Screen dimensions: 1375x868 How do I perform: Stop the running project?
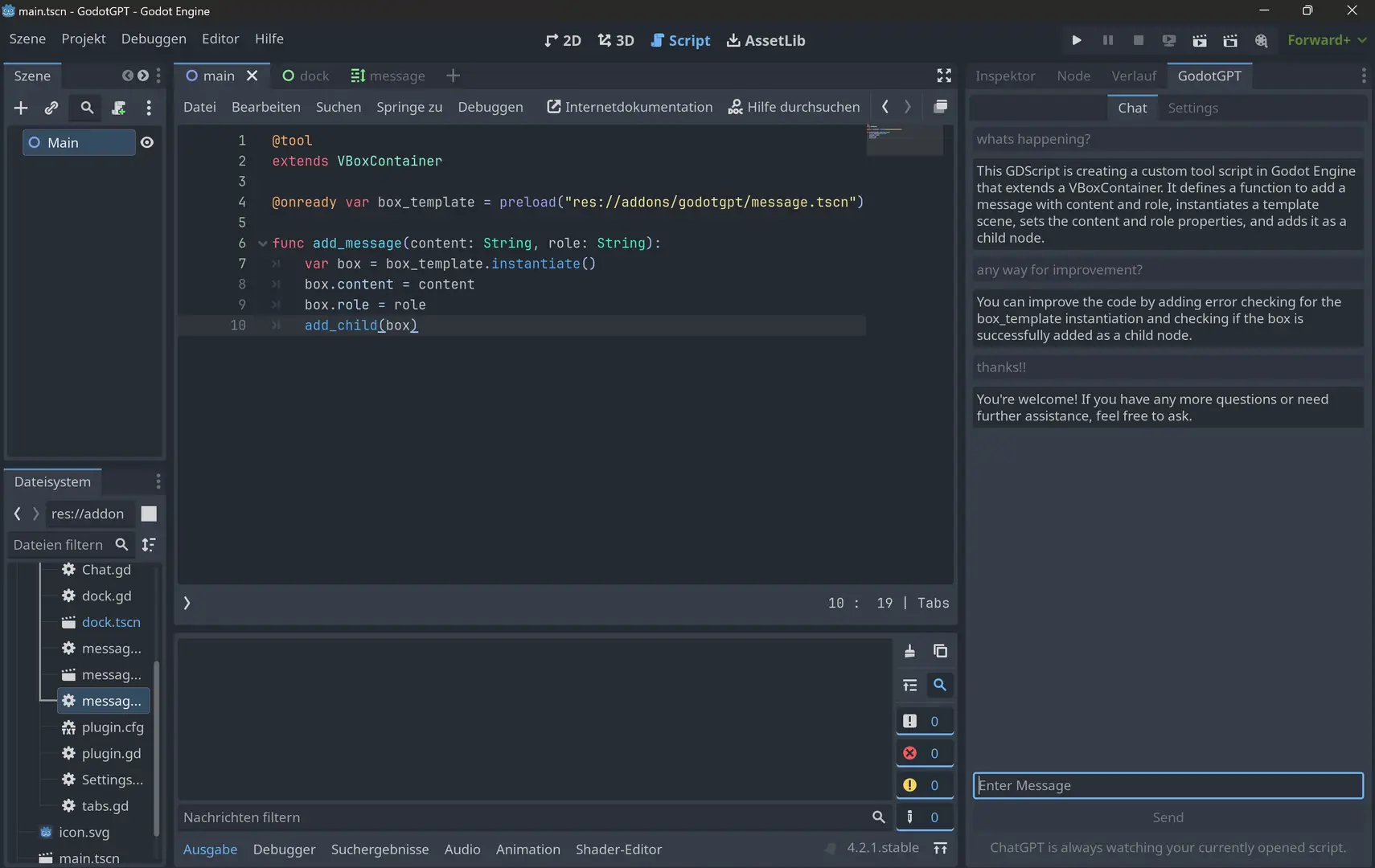(1139, 40)
